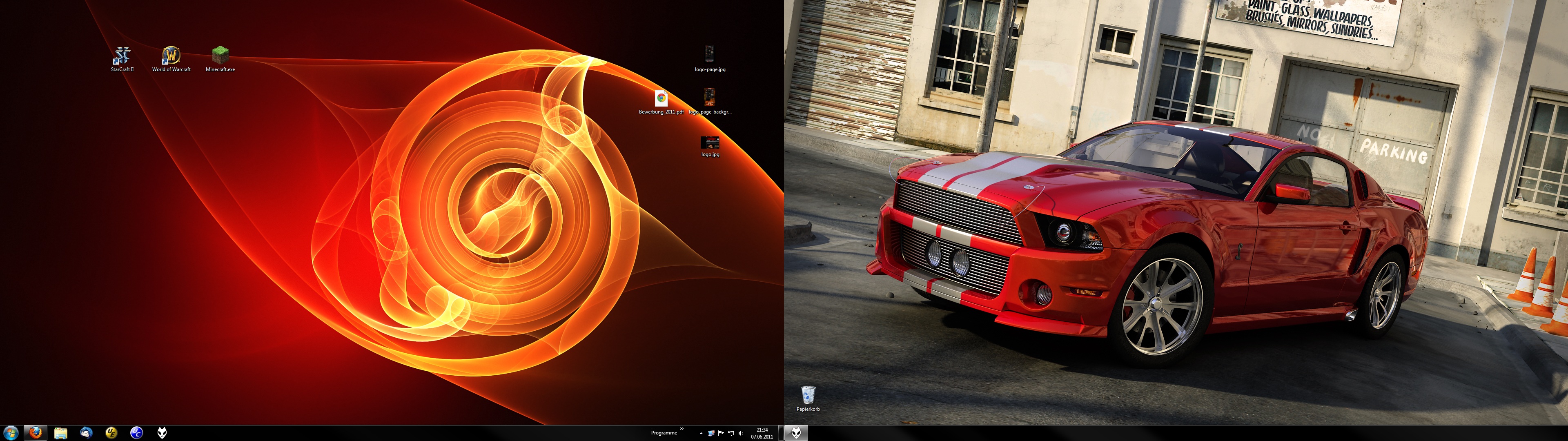Launch UltraCompare from the taskbar
Viewport: 1568px width, 441px height.
tap(136, 432)
